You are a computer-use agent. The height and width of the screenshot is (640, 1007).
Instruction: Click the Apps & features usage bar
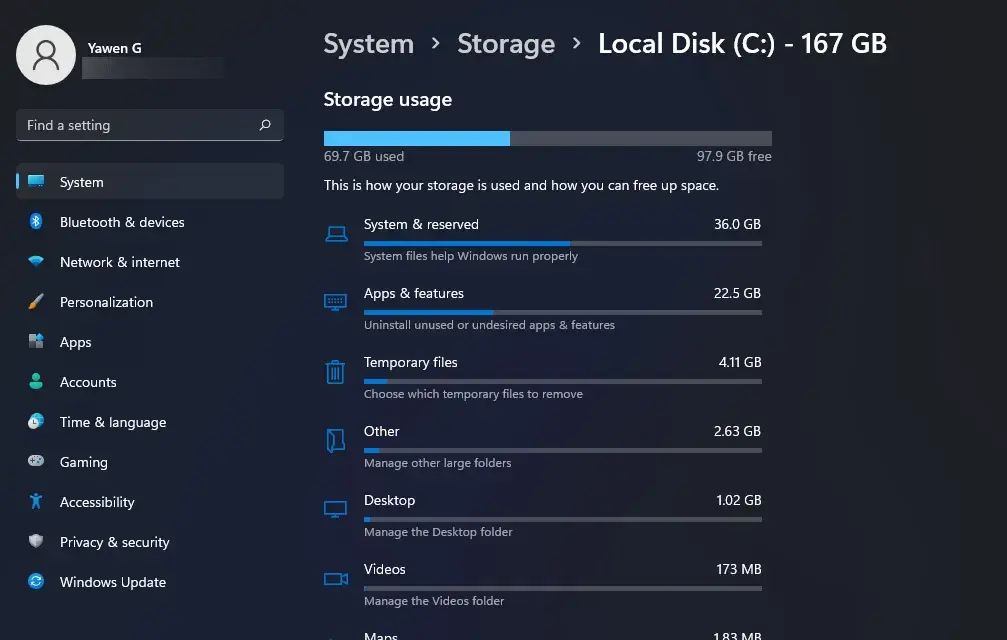tap(563, 313)
